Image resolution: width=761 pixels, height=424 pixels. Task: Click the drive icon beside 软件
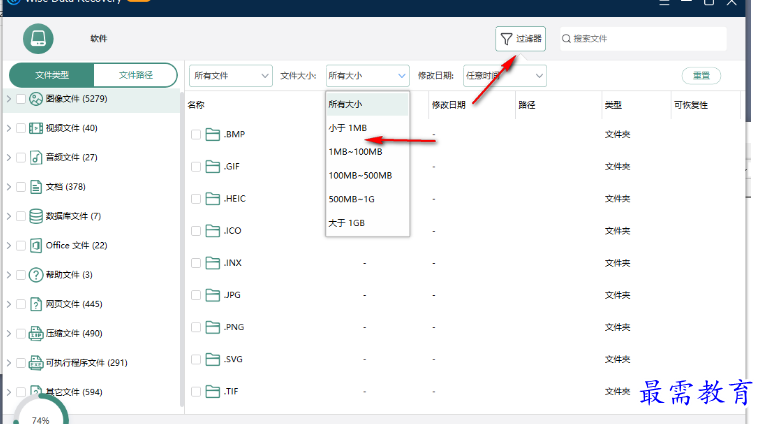[x=38, y=38]
